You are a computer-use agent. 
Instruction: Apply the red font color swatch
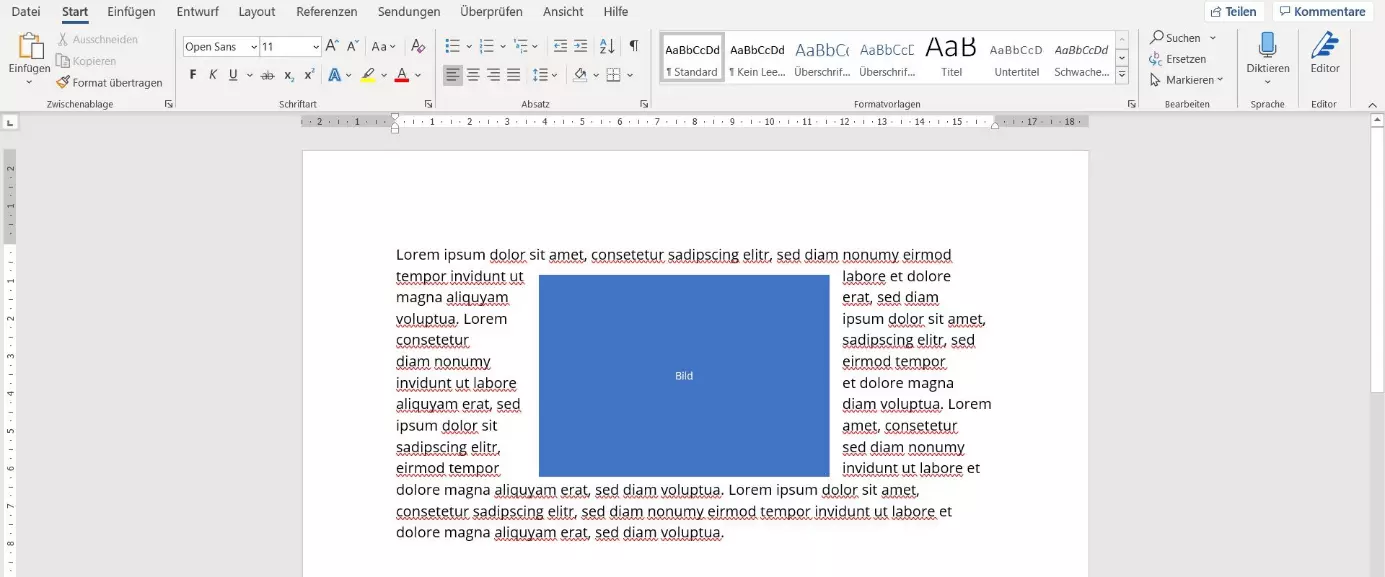tap(401, 75)
